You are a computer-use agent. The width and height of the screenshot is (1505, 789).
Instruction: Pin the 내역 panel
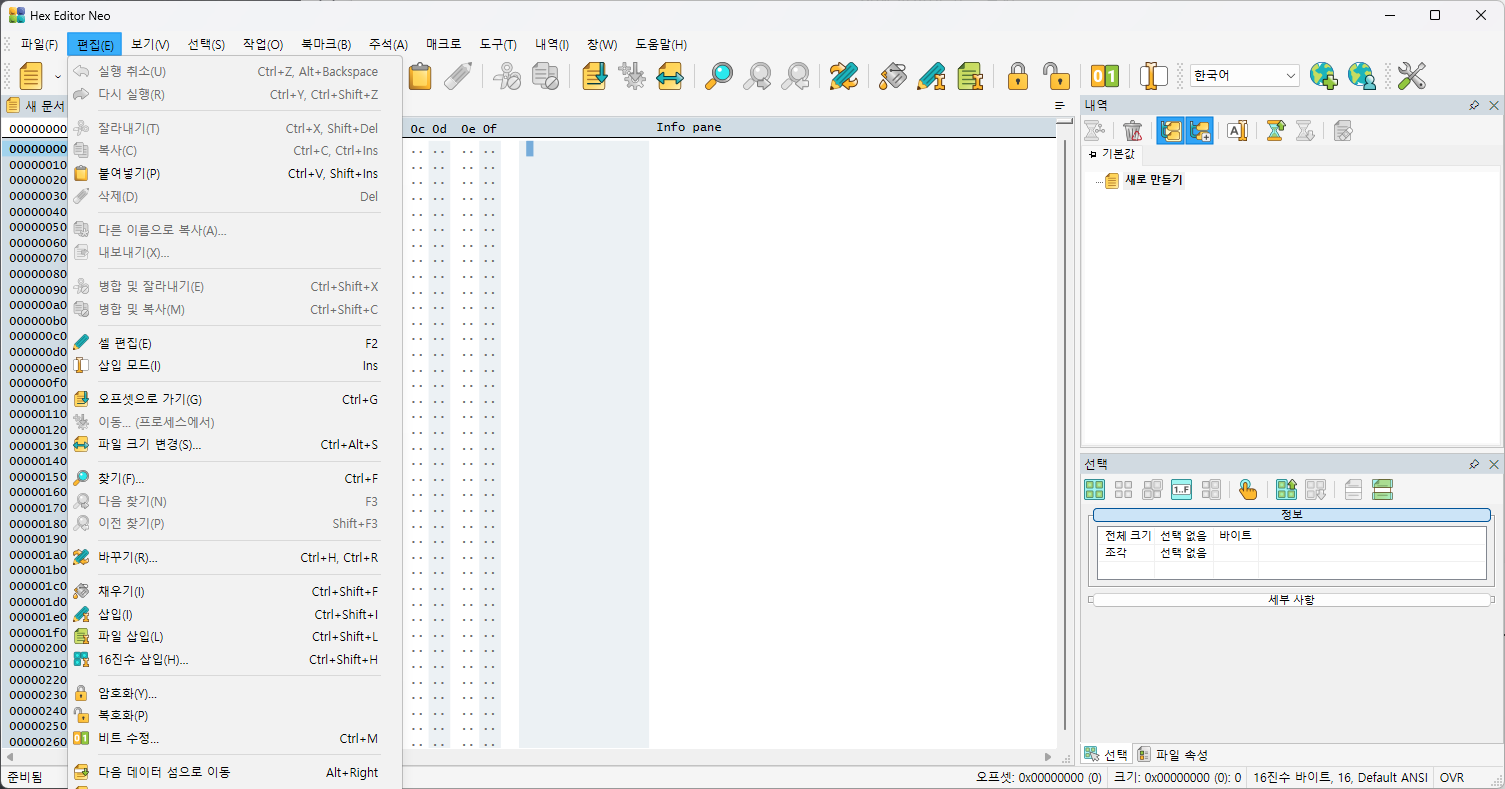coord(1474,105)
